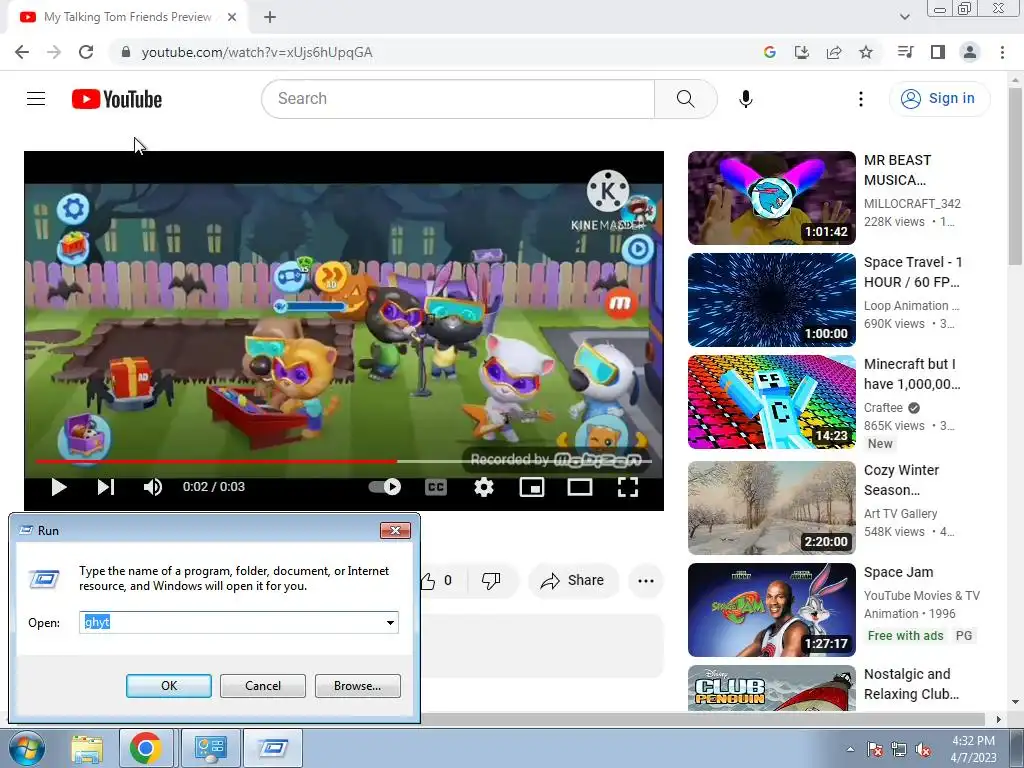This screenshot has width=1024, height=768.
Task: Toggle the autoplay switch
Action: click(385, 487)
